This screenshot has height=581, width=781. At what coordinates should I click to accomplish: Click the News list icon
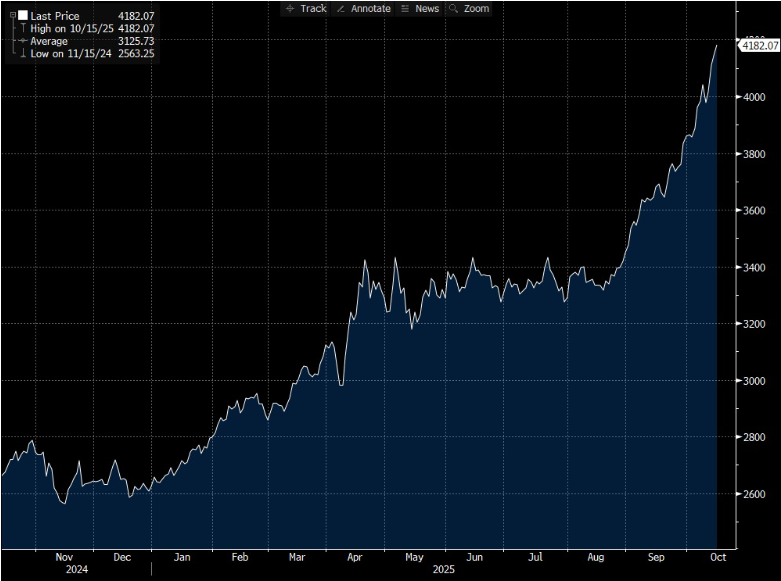point(404,8)
